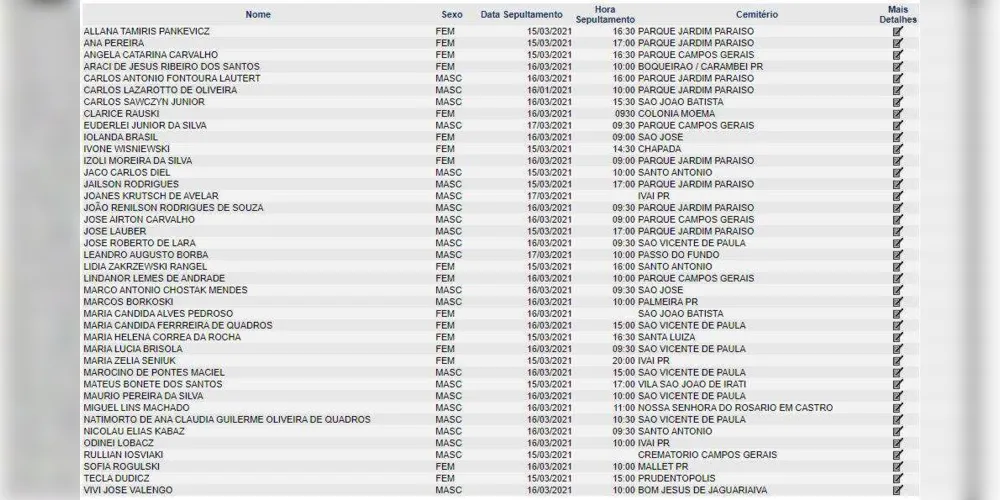Select details icon in JOSE LAUBER row
Image resolution: width=1000 pixels, height=500 pixels.
click(898, 232)
